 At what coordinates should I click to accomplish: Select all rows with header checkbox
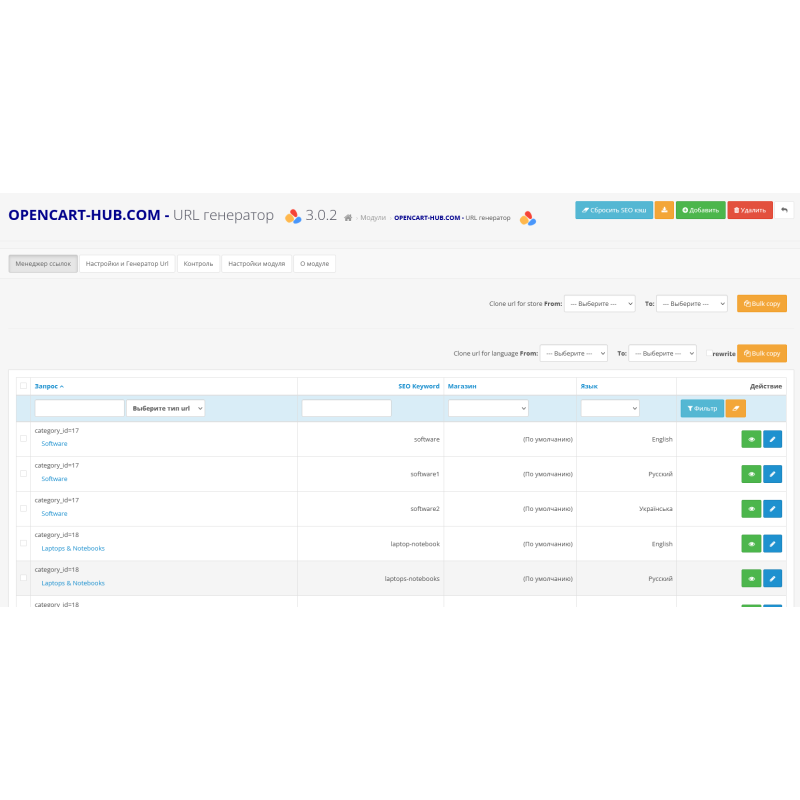coord(24,384)
